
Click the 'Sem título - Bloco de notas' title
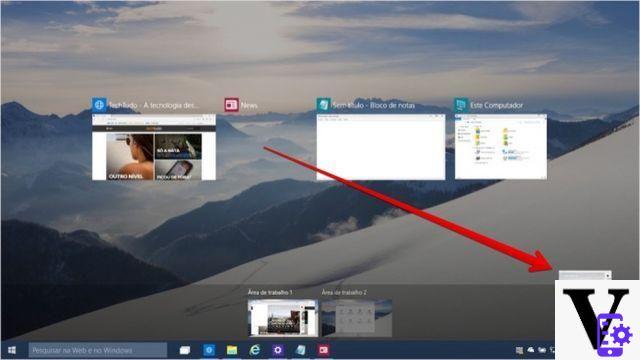(373, 105)
